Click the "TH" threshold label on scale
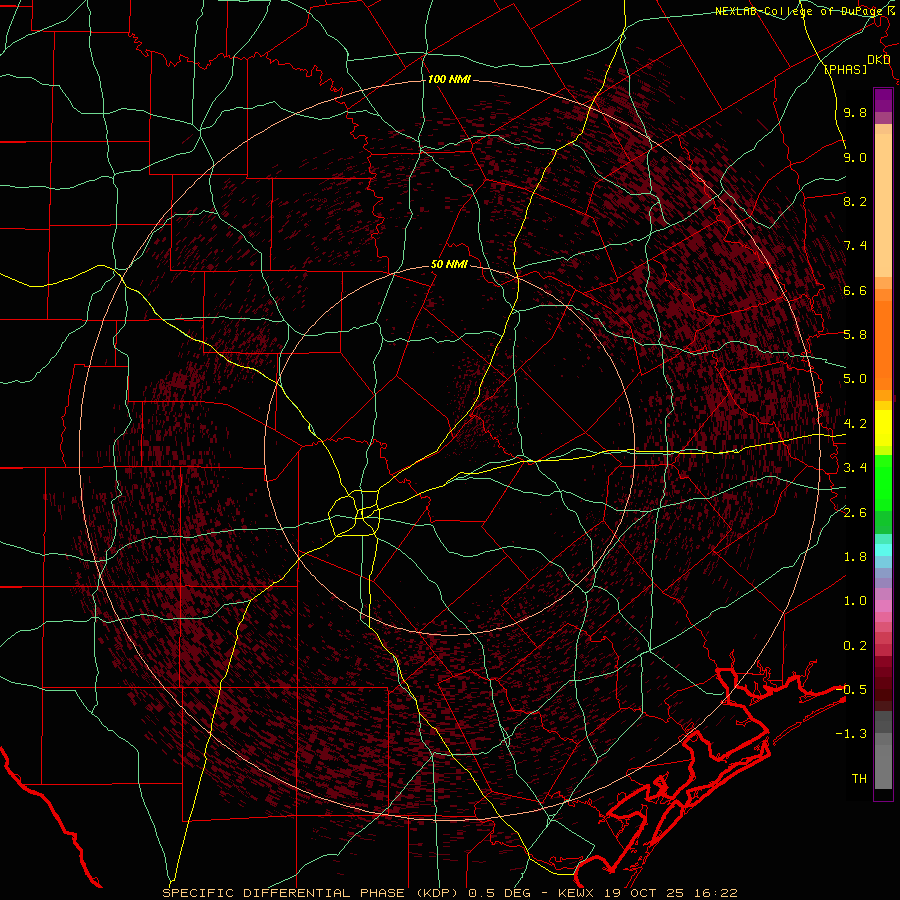Image resolution: width=900 pixels, height=900 pixels. click(x=859, y=779)
